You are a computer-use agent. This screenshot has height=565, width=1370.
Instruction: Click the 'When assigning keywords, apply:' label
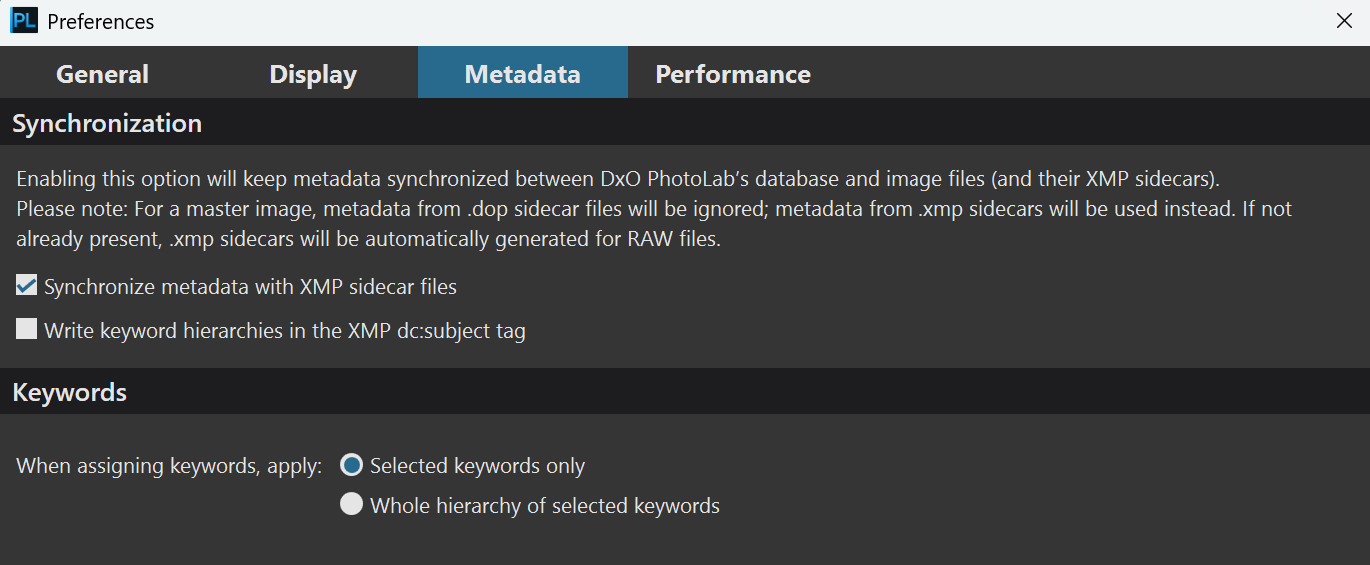170,466
